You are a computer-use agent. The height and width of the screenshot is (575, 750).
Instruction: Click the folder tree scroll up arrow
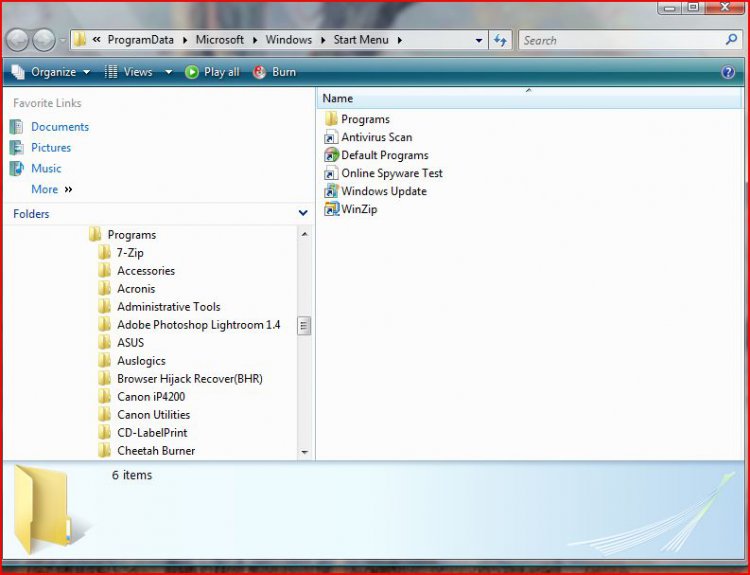click(304, 234)
